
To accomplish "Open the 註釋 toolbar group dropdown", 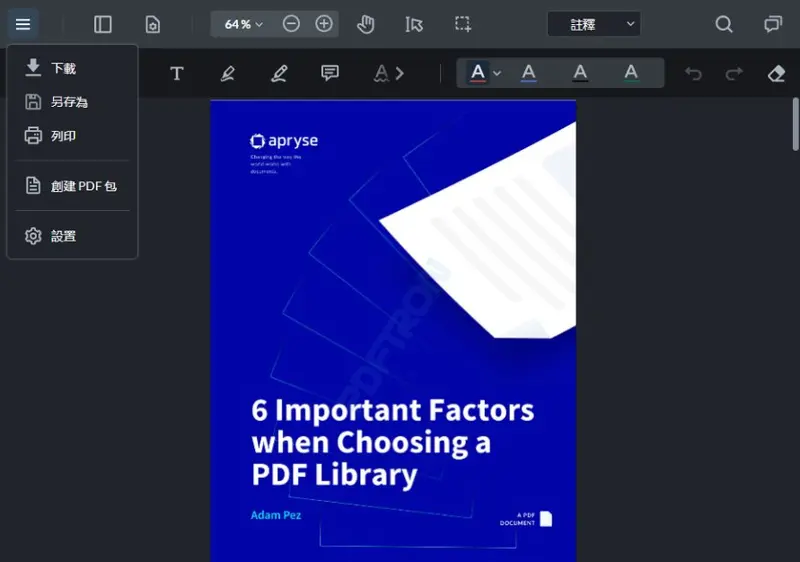I will coord(594,24).
